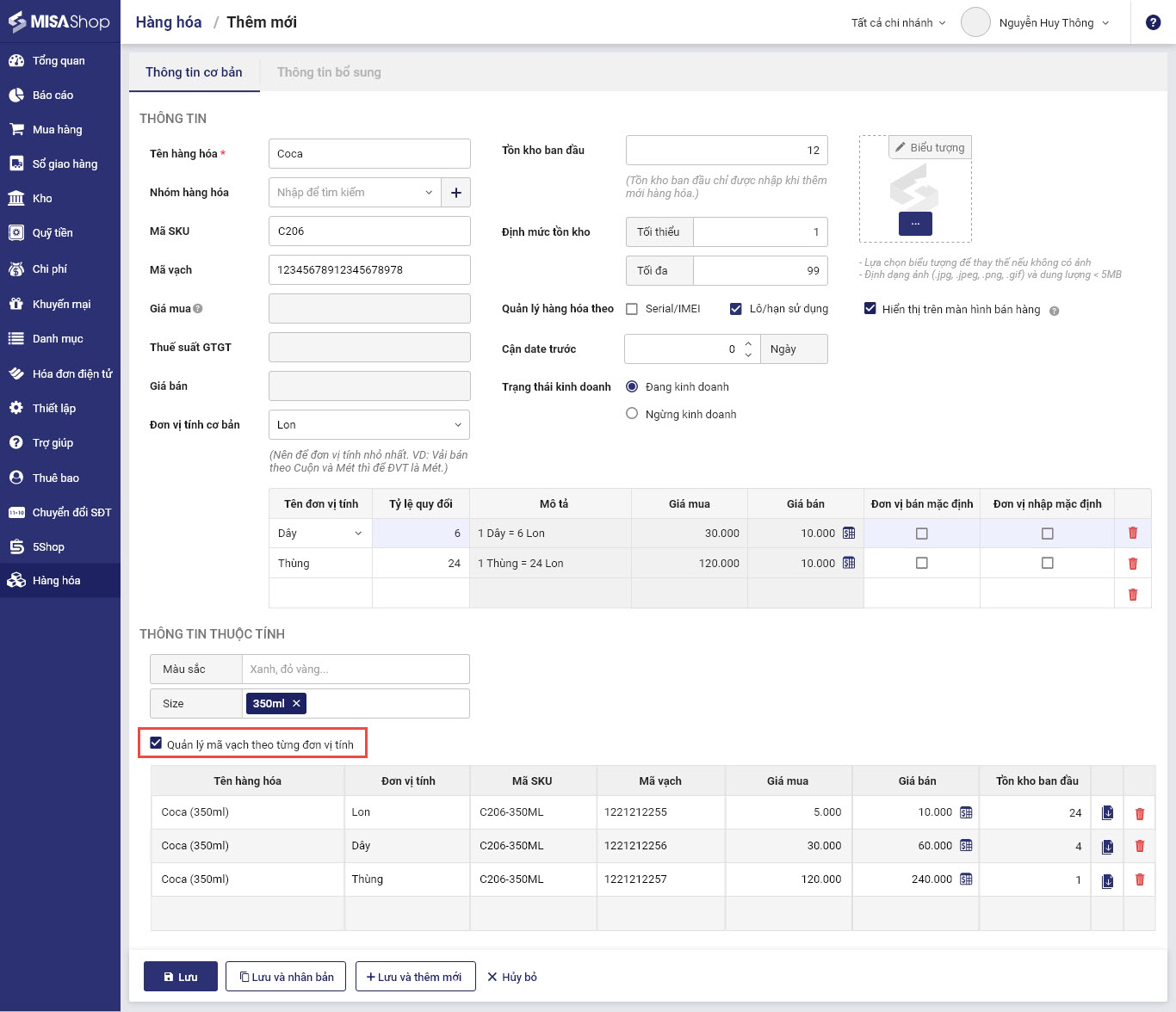
Task: Open price calculator for Coca Thùng variant
Action: 966,879
